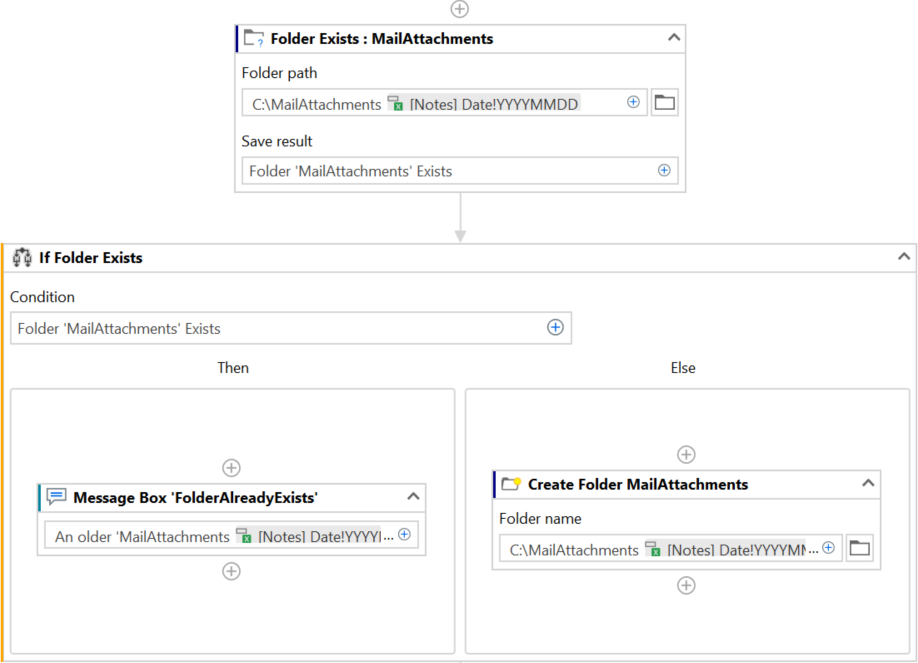Add activity above Message Box in Then branch
Screen dimensions: 918x663
pos(231,468)
